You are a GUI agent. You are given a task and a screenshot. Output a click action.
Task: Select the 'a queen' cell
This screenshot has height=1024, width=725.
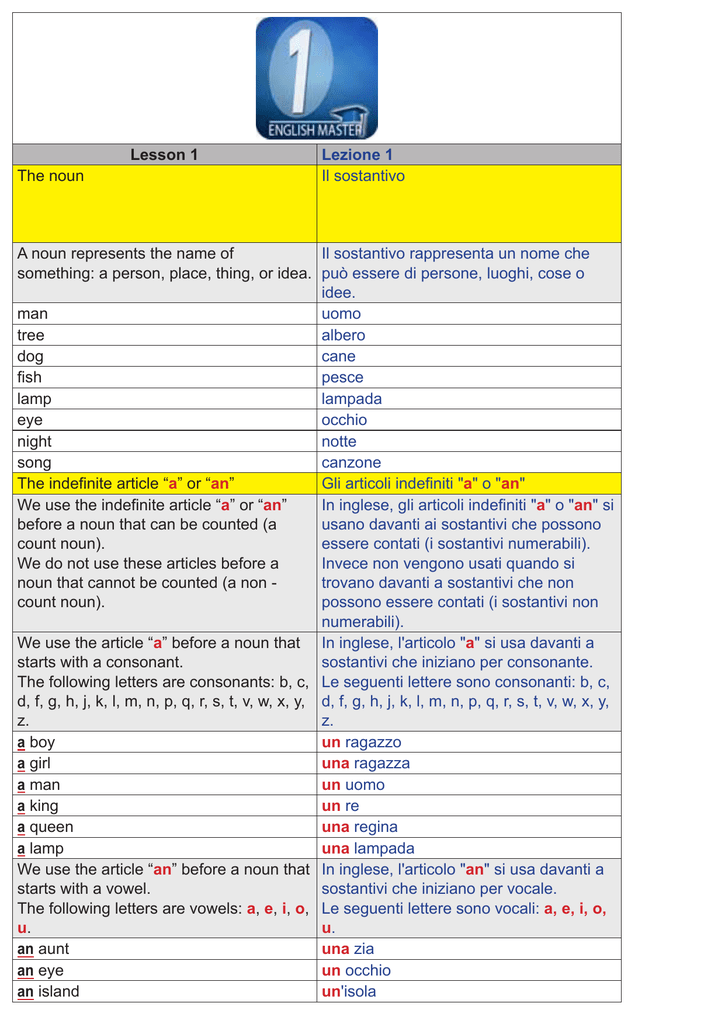(x=165, y=827)
